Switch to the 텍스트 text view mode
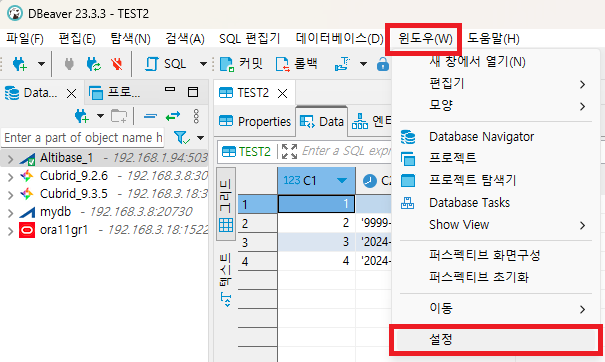Image resolution: width=605 pixels, height=362 pixels. coord(226,279)
